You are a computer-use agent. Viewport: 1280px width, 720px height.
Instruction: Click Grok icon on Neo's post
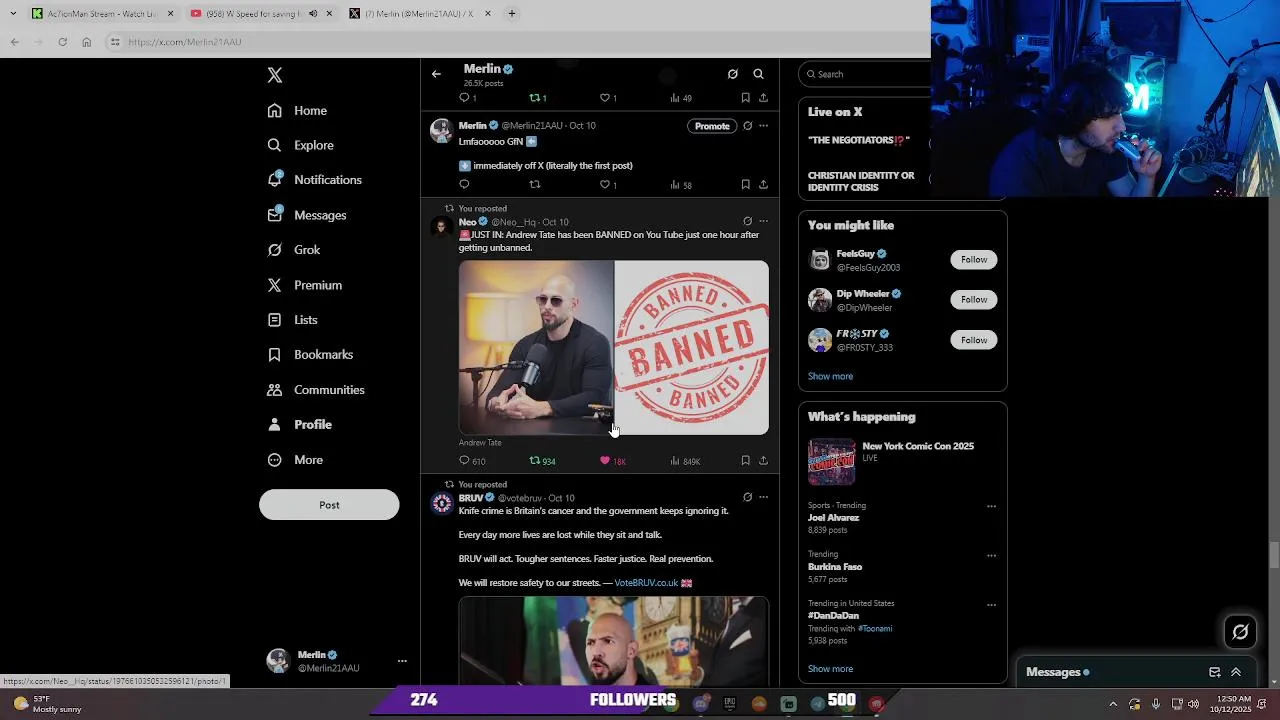click(x=747, y=222)
